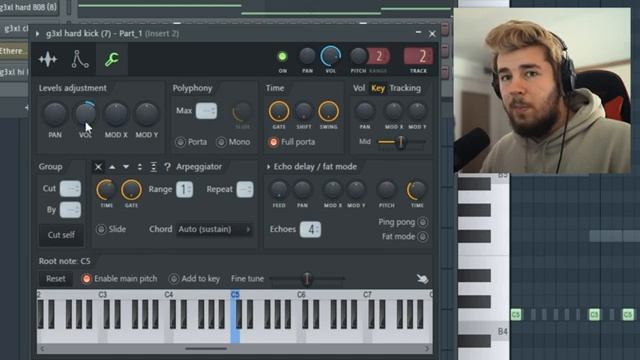Enable the Mono option
This screenshot has width=640, height=360.
[221, 142]
